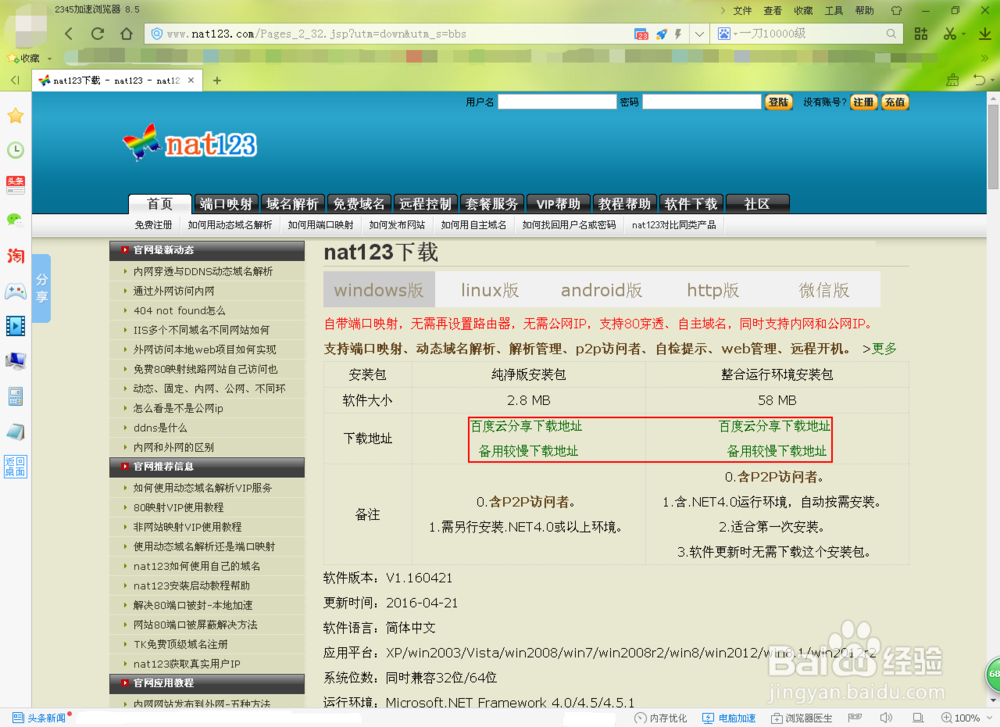
Task: Open the calculator icon in sidebar
Action: (15, 397)
